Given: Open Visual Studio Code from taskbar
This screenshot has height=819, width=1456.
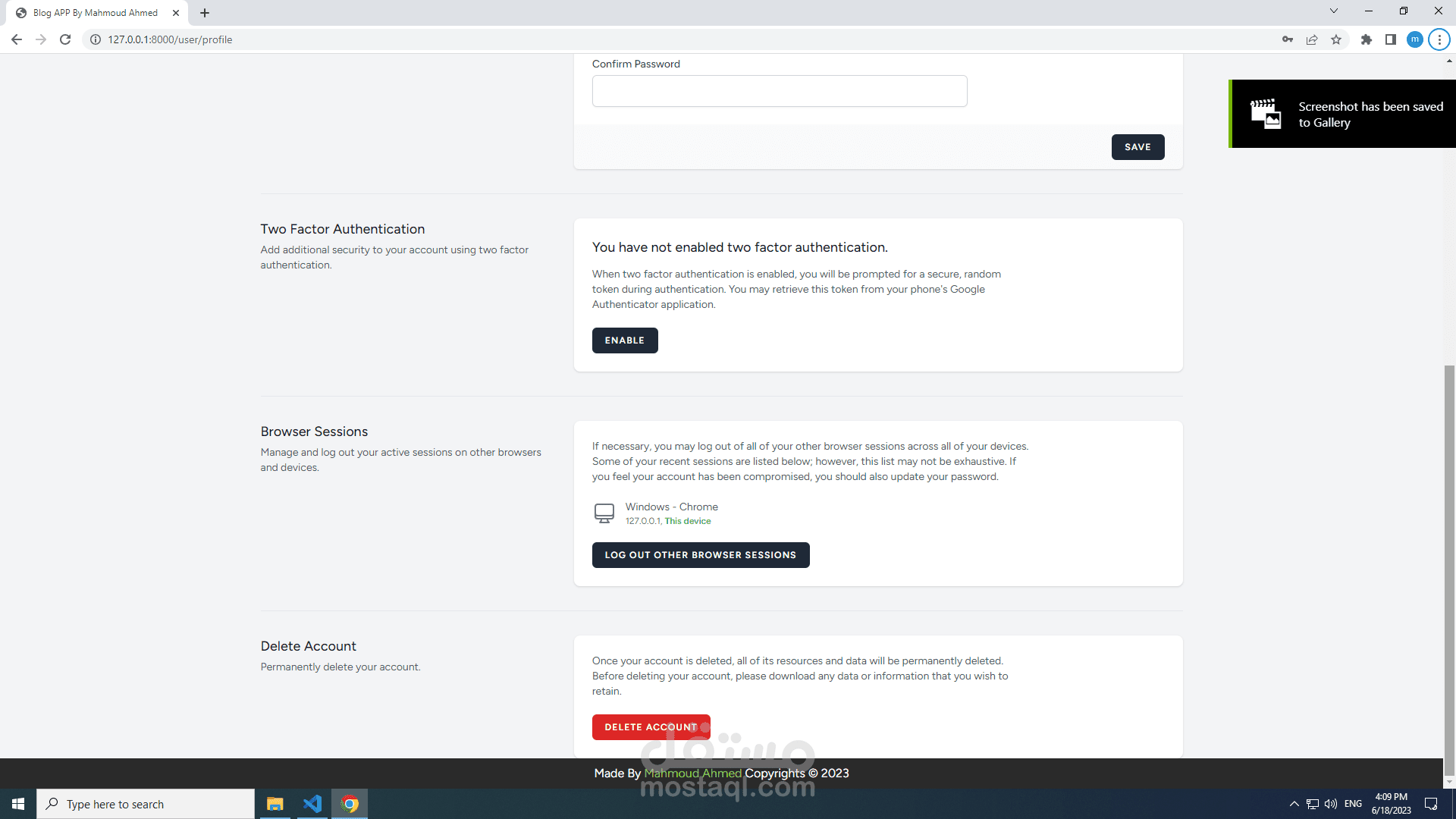Looking at the screenshot, I should click(312, 804).
